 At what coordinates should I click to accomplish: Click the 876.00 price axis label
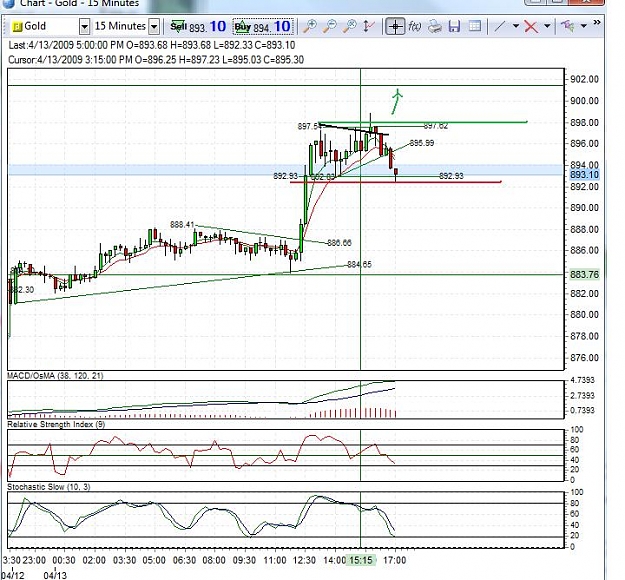pos(584,358)
